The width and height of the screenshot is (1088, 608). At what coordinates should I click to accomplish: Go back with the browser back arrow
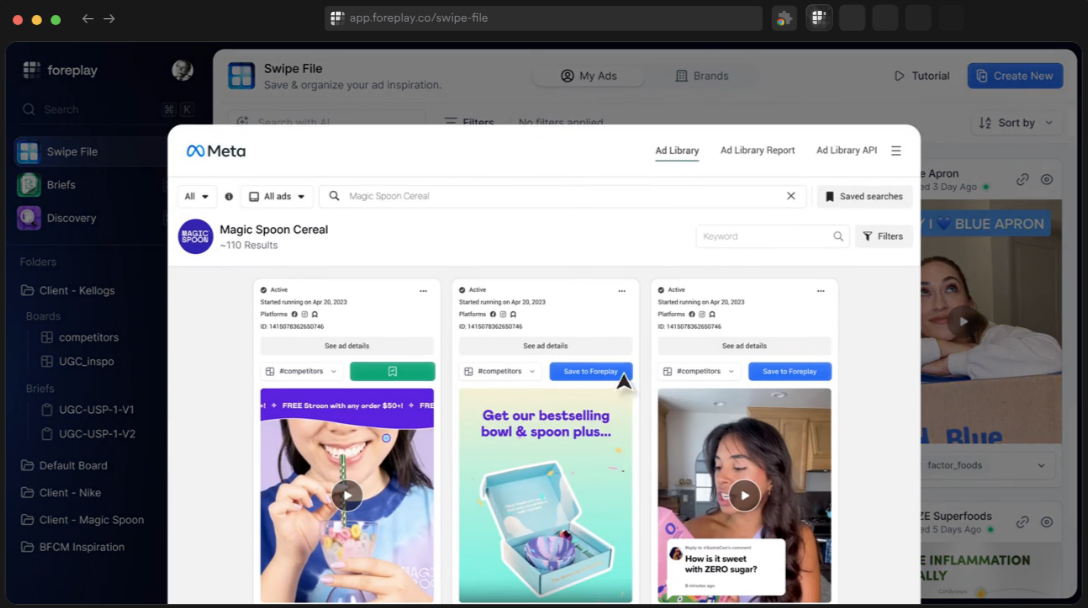pos(87,19)
